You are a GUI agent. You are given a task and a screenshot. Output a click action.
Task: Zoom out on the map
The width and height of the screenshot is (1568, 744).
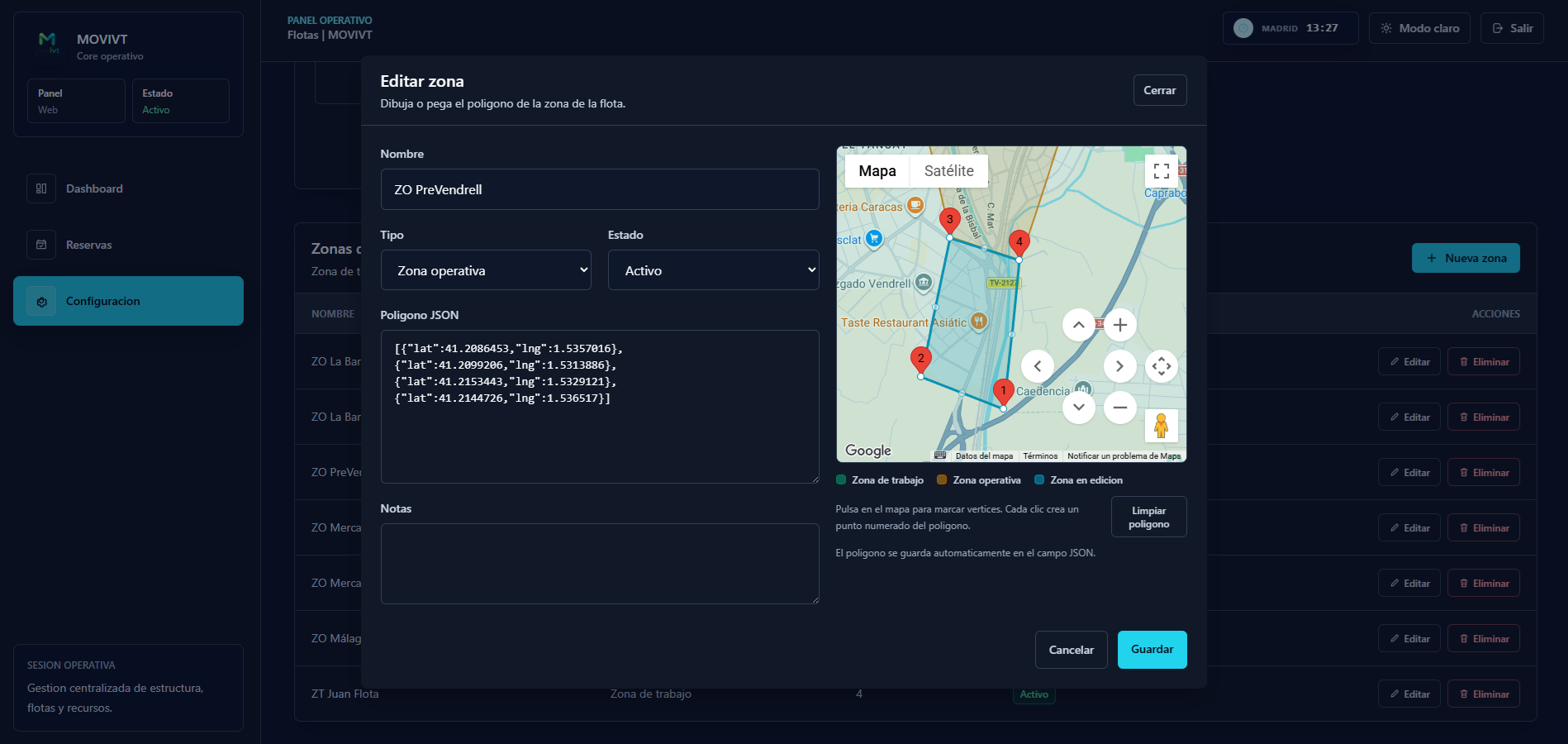pyautogui.click(x=1120, y=408)
